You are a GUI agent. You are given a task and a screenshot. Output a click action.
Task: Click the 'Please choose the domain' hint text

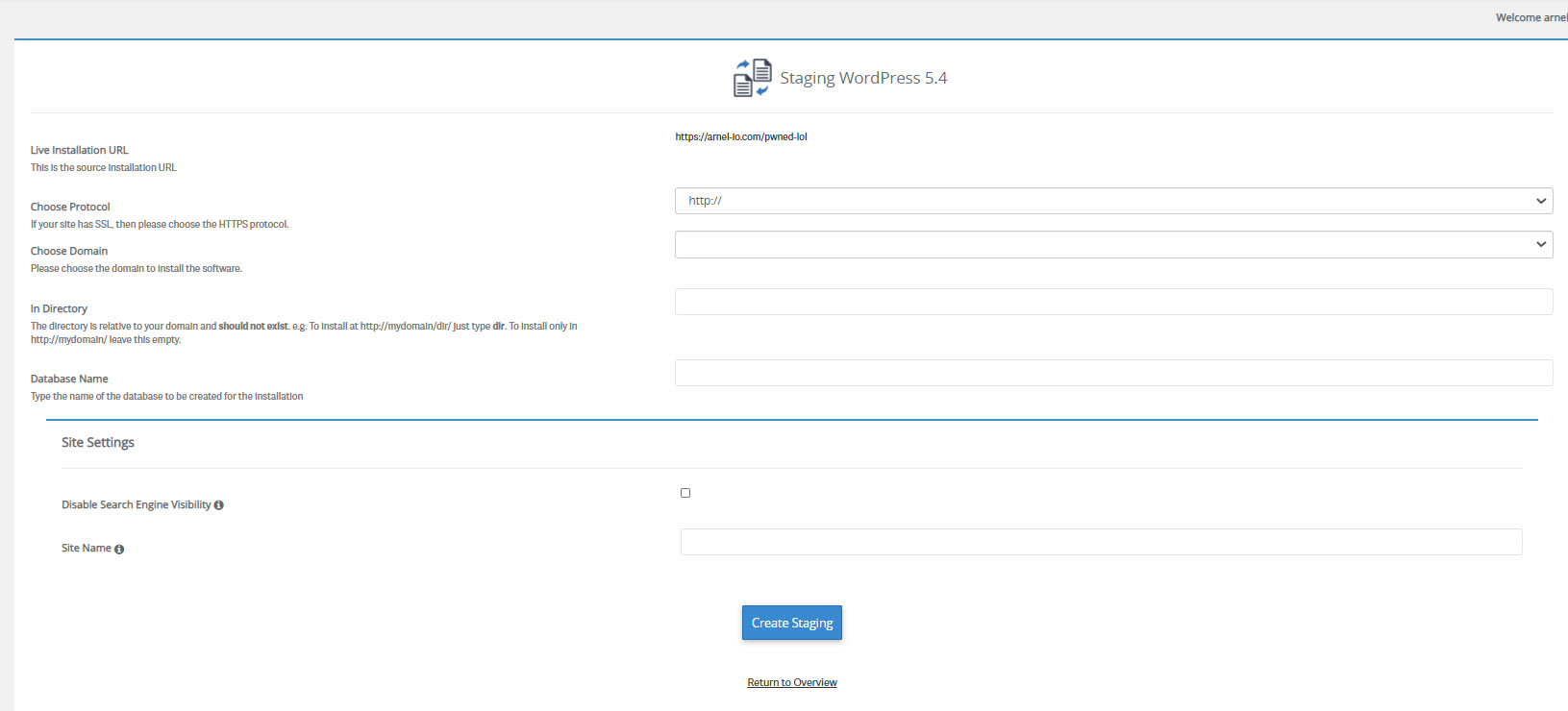[137, 268]
